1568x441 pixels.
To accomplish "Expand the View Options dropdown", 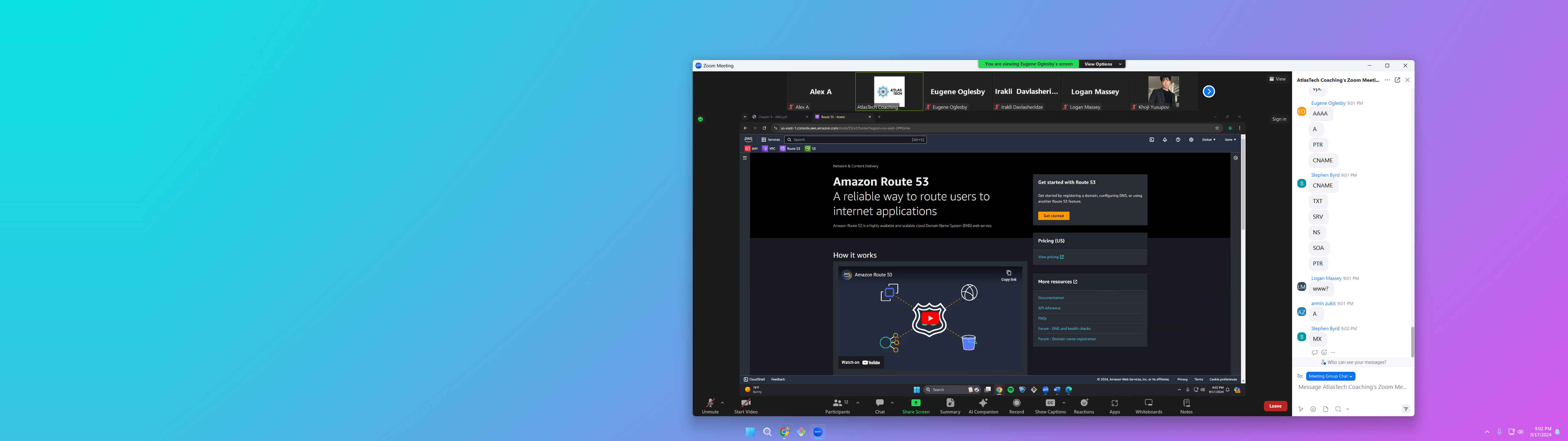I will pyautogui.click(x=1102, y=64).
